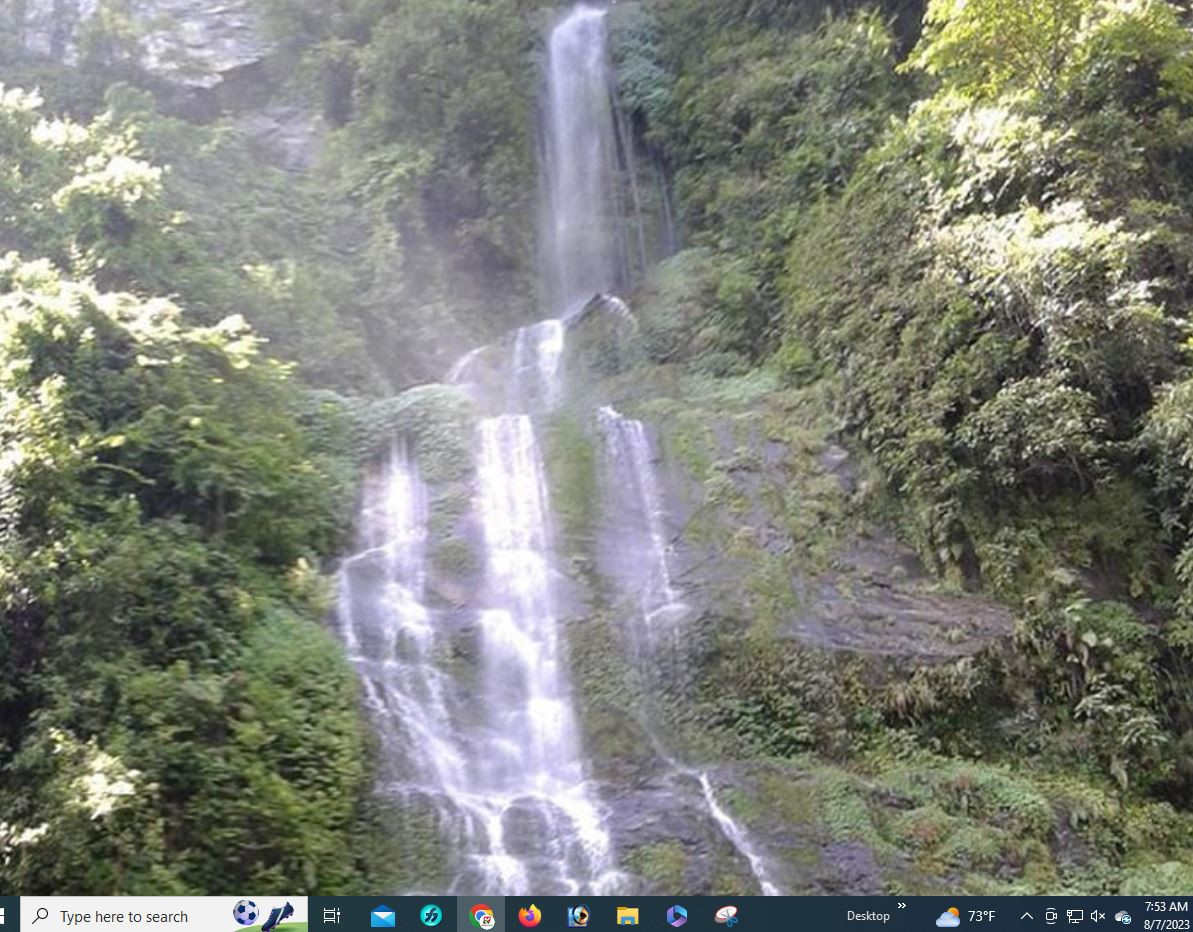Click the Meet Now camera icon

(x=1051, y=916)
